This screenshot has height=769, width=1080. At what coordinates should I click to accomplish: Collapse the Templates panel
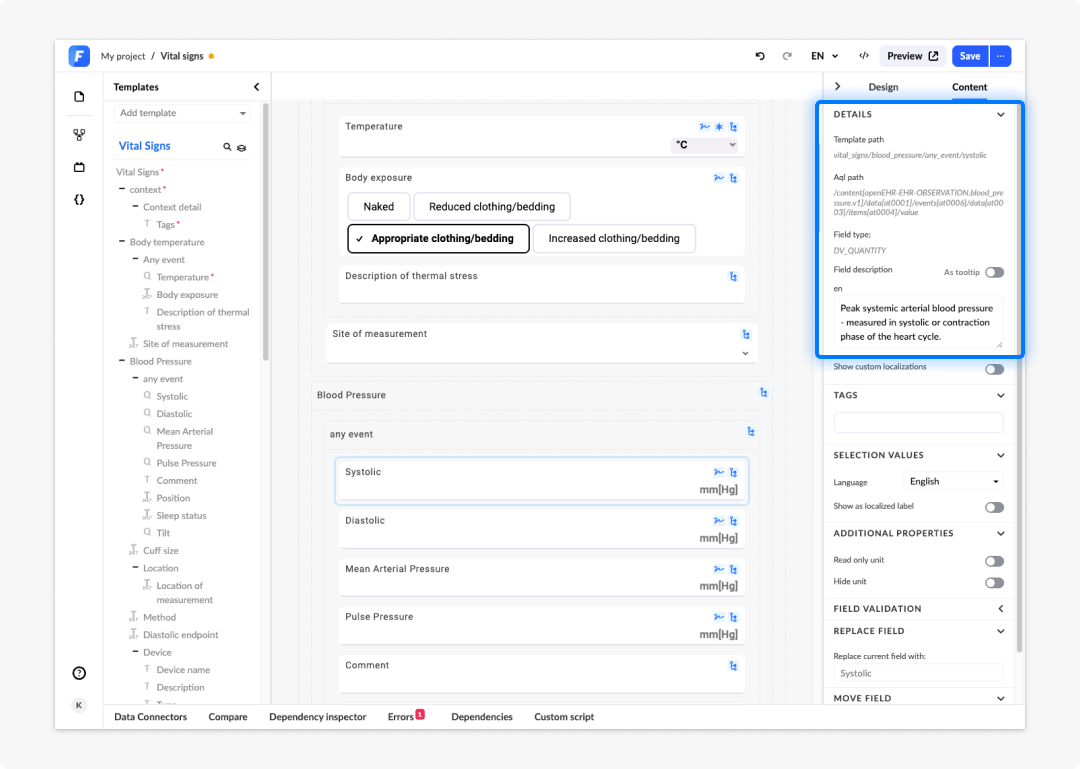pos(257,87)
